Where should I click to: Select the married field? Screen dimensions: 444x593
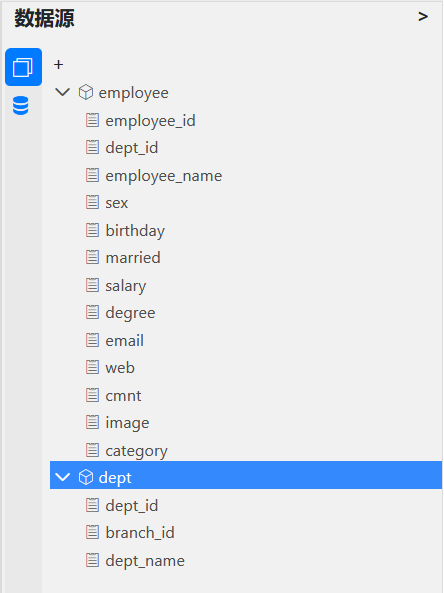(133, 258)
